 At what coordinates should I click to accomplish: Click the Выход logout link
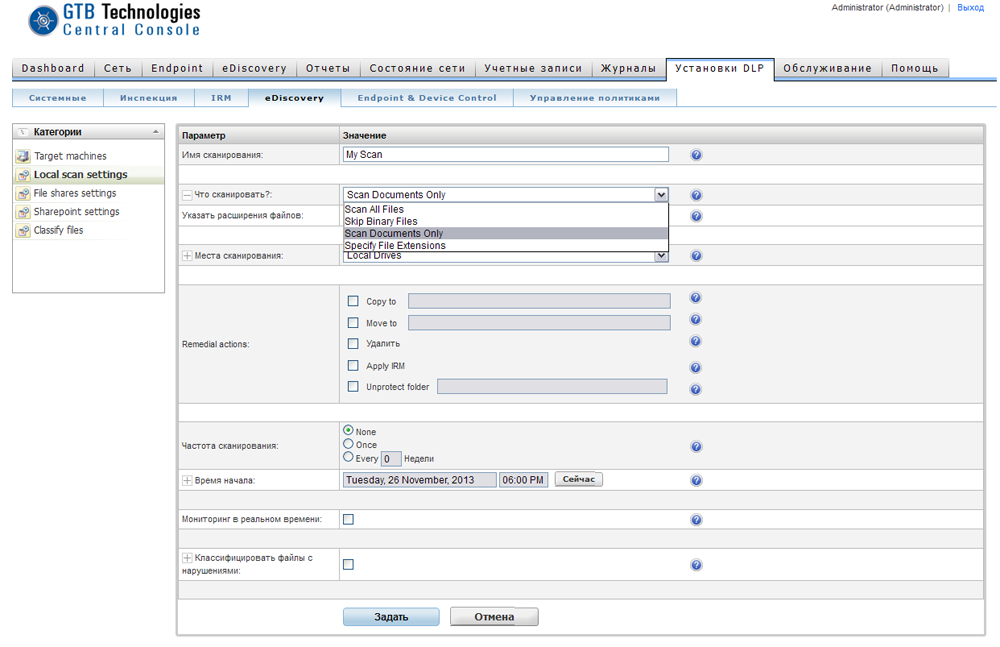pos(970,8)
